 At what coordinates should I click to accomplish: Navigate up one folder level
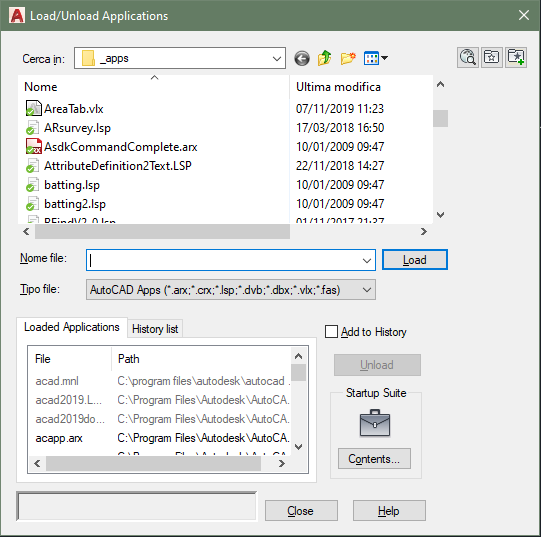325,58
